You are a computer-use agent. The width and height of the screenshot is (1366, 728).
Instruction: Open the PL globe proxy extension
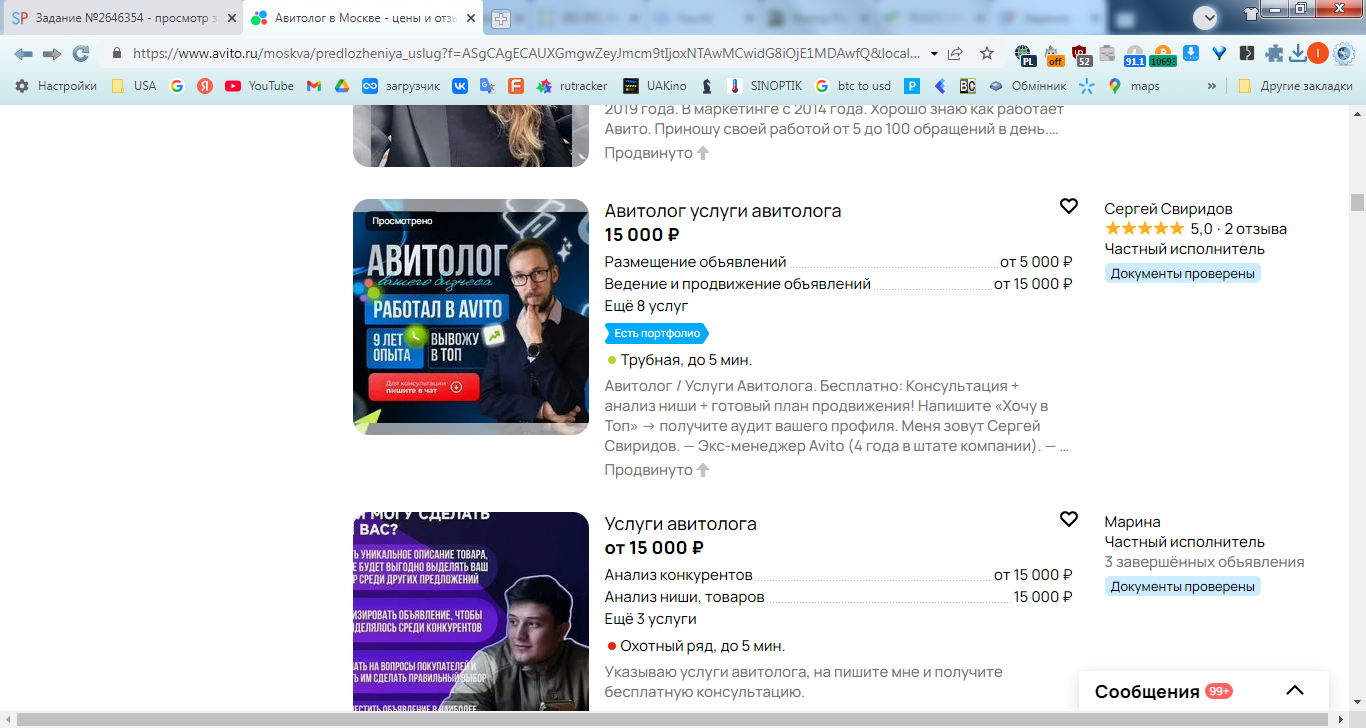1024,54
